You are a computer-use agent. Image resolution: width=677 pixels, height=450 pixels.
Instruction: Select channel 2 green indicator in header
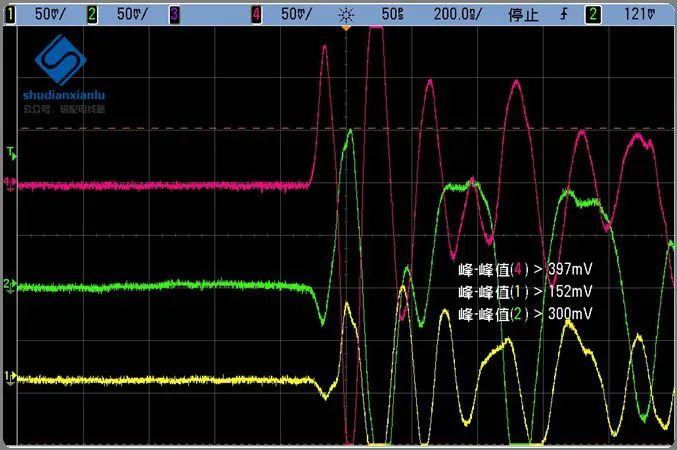coord(92,14)
